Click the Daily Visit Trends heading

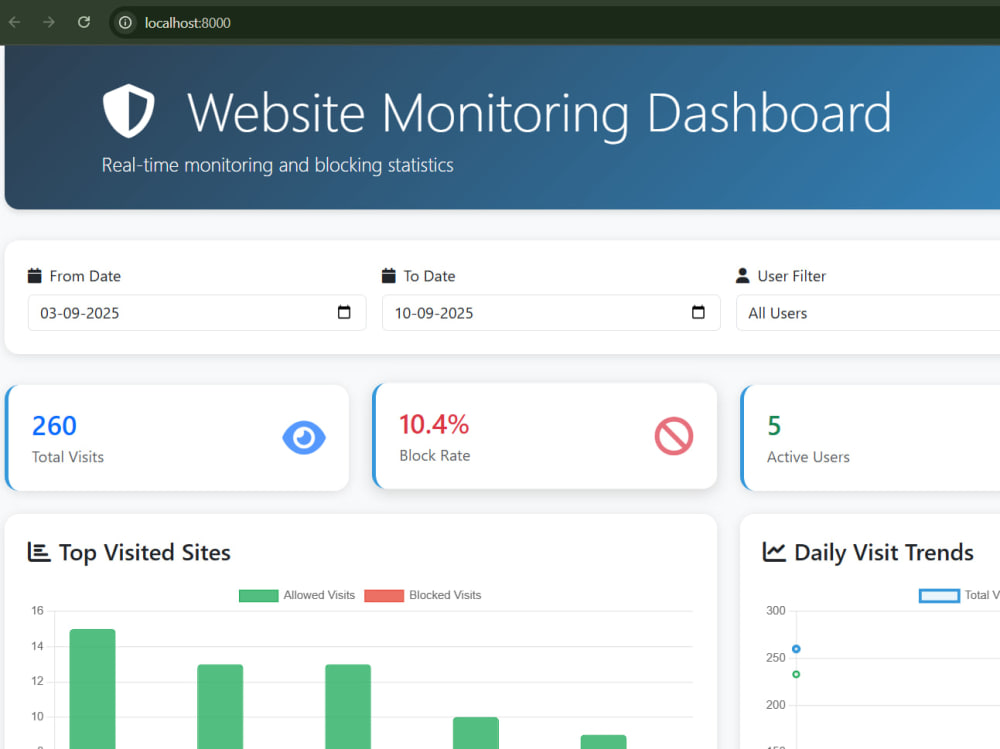884,552
